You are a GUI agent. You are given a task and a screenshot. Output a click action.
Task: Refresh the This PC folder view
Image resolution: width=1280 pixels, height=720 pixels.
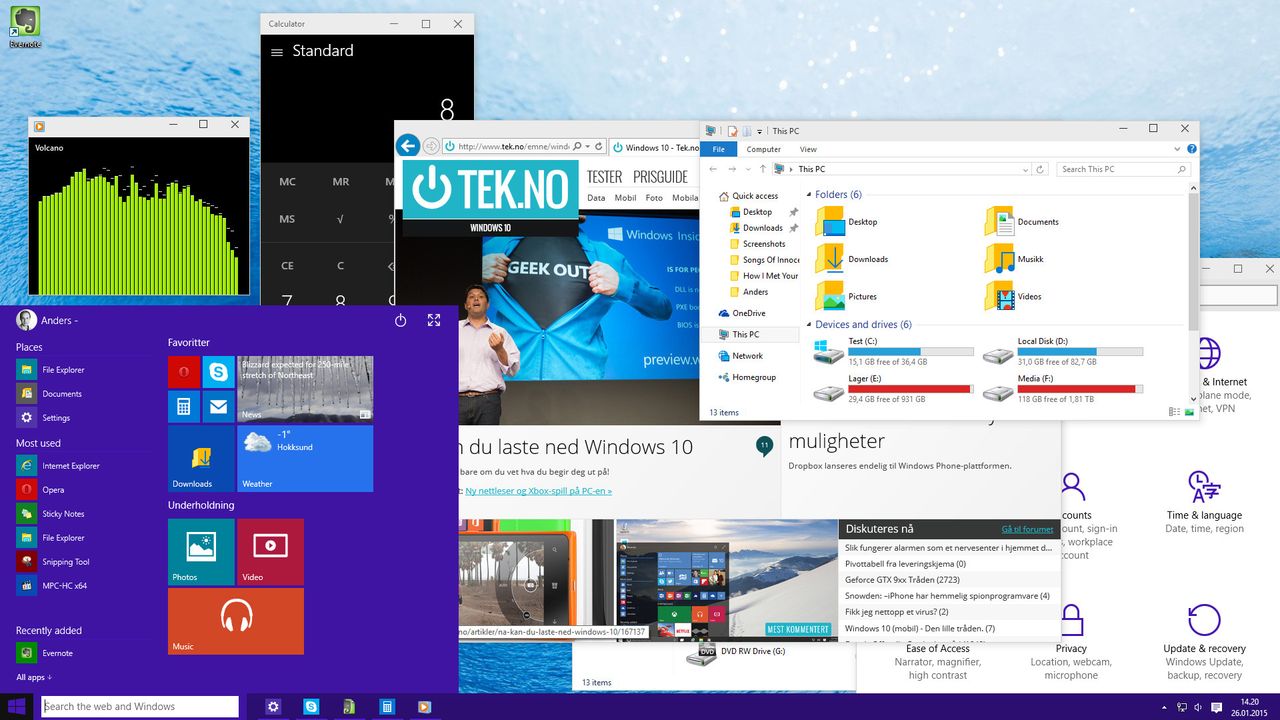click(1040, 169)
